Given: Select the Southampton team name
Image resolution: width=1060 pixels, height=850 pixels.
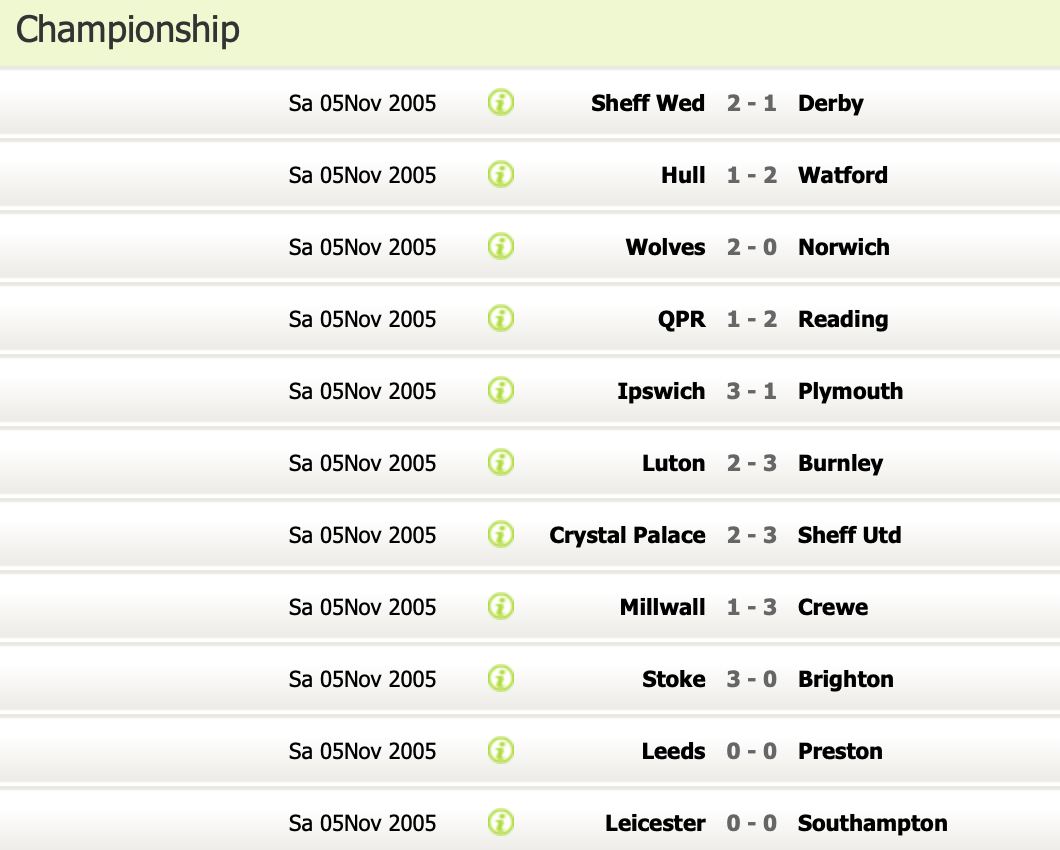Looking at the screenshot, I should (x=872, y=823).
